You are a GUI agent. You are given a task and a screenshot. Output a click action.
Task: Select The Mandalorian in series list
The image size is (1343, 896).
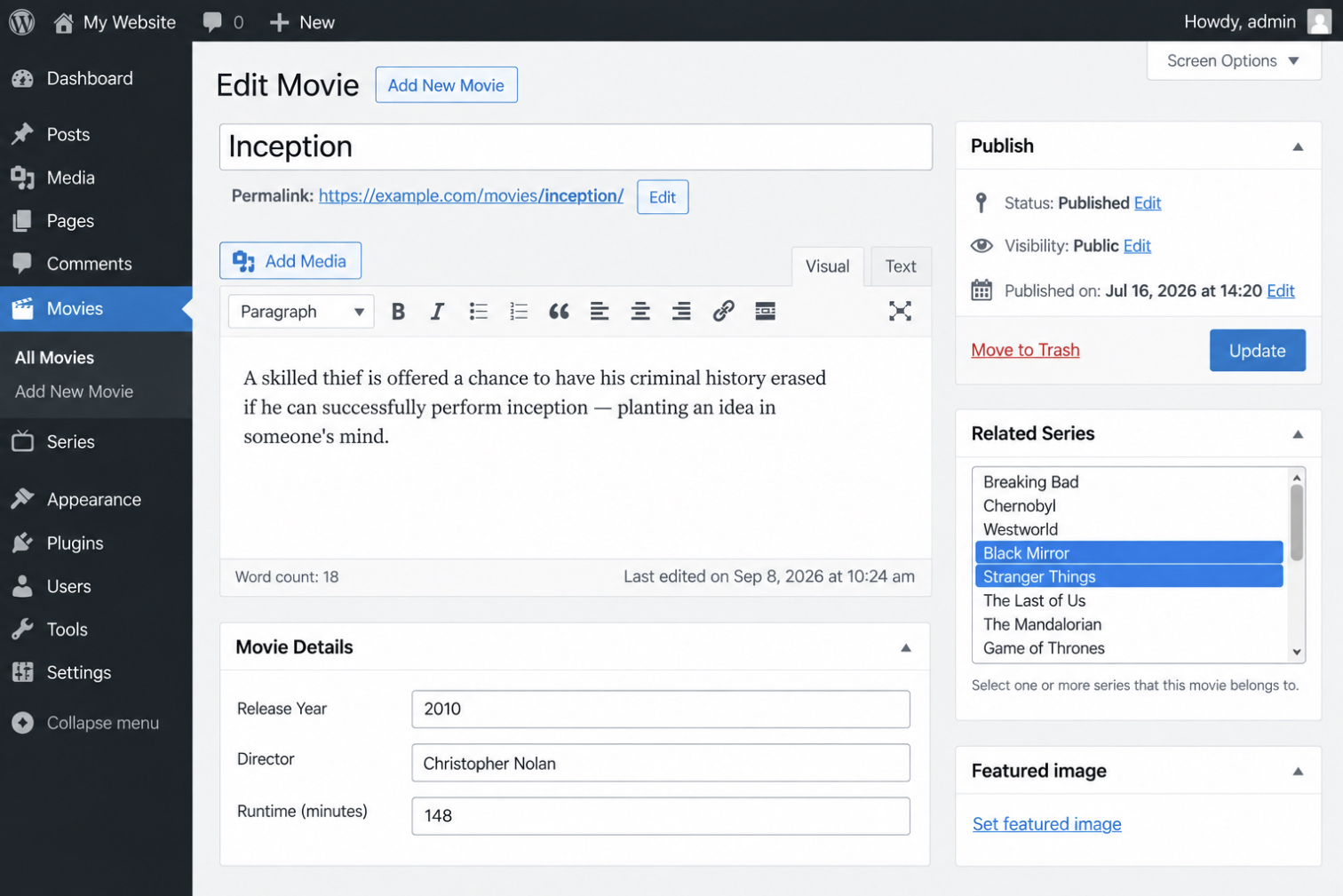[x=1129, y=624]
